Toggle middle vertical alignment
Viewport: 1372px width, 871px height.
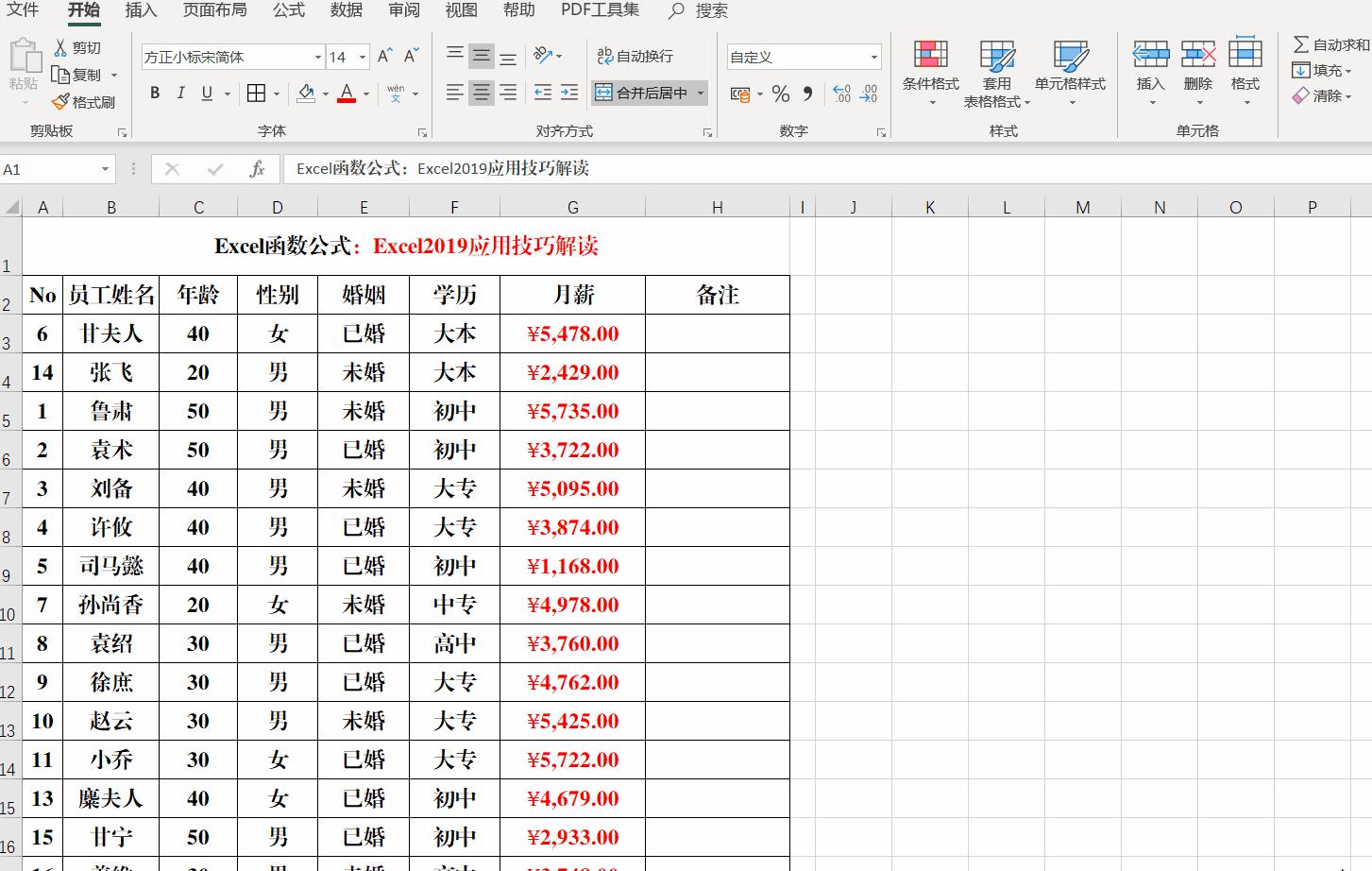(x=482, y=56)
